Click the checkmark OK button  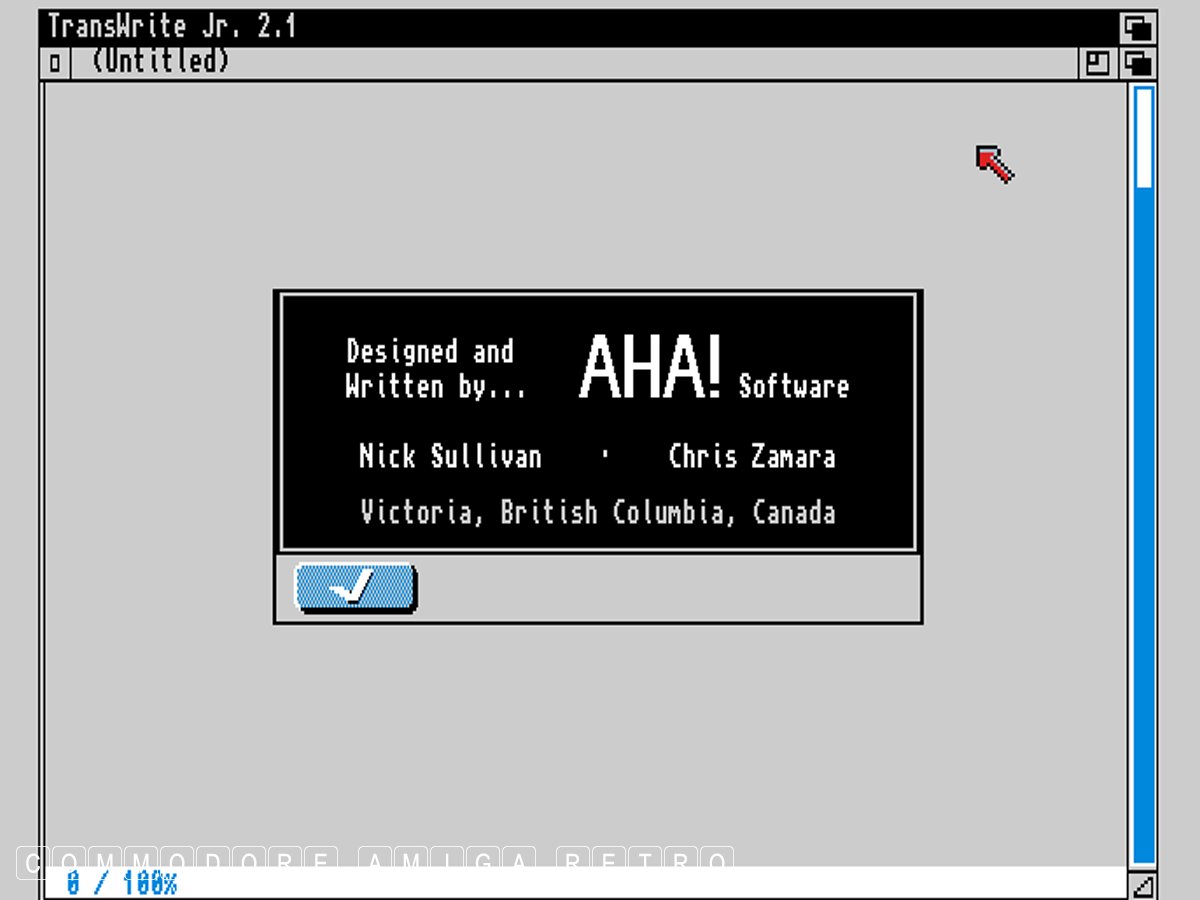tap(355, 588)
